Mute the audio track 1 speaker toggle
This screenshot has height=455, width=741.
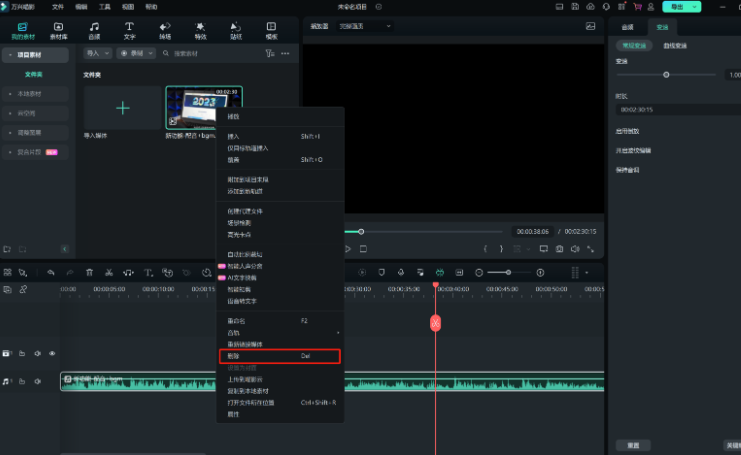click(37, 381)
